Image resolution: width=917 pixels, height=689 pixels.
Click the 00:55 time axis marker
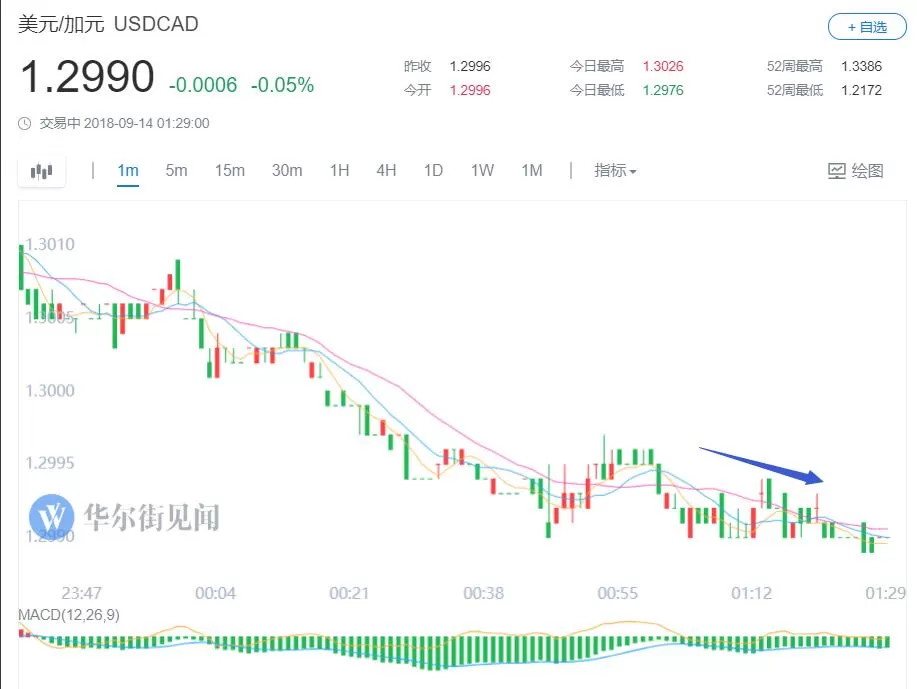click(618, 593)
